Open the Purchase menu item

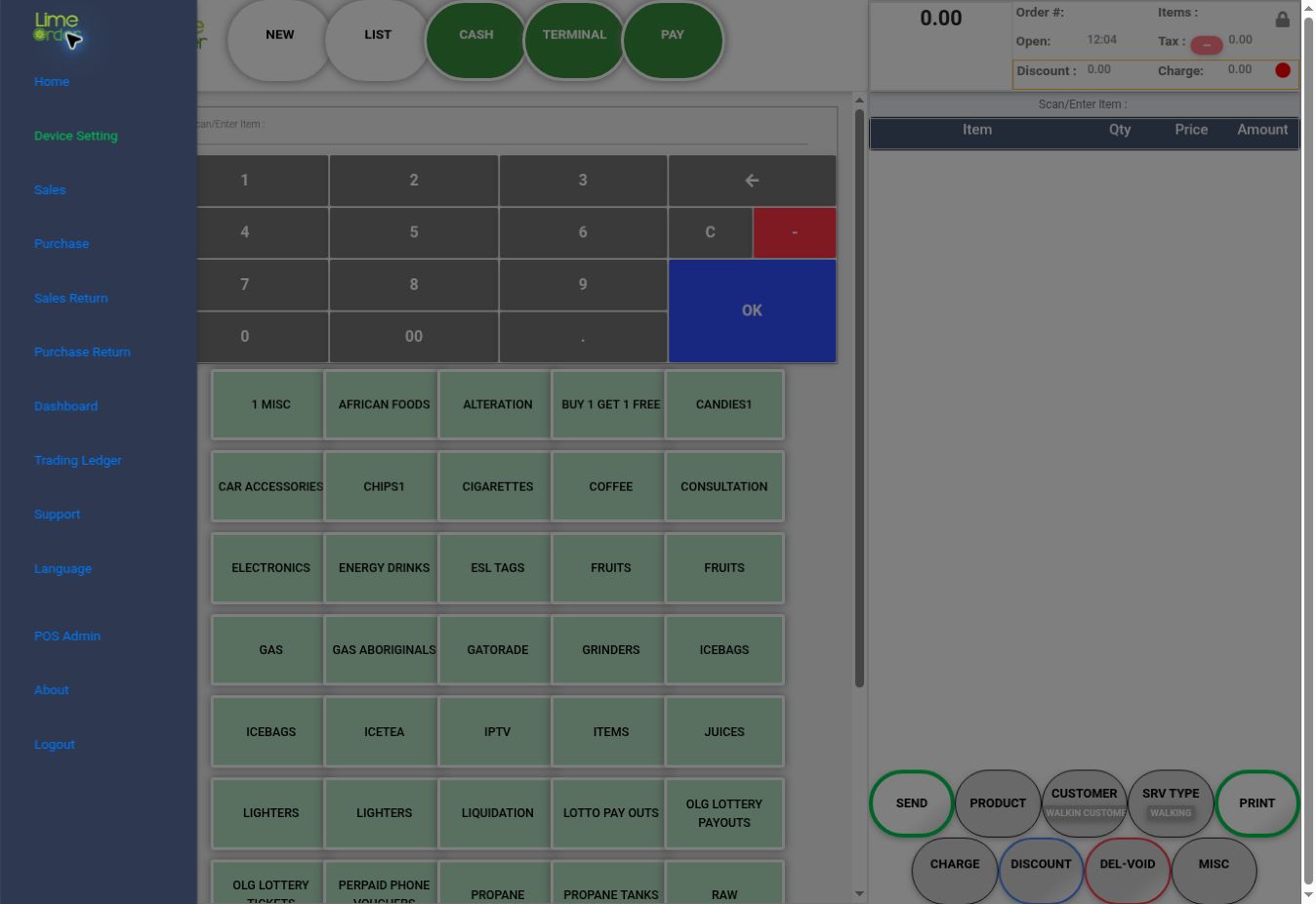(62, 244)
